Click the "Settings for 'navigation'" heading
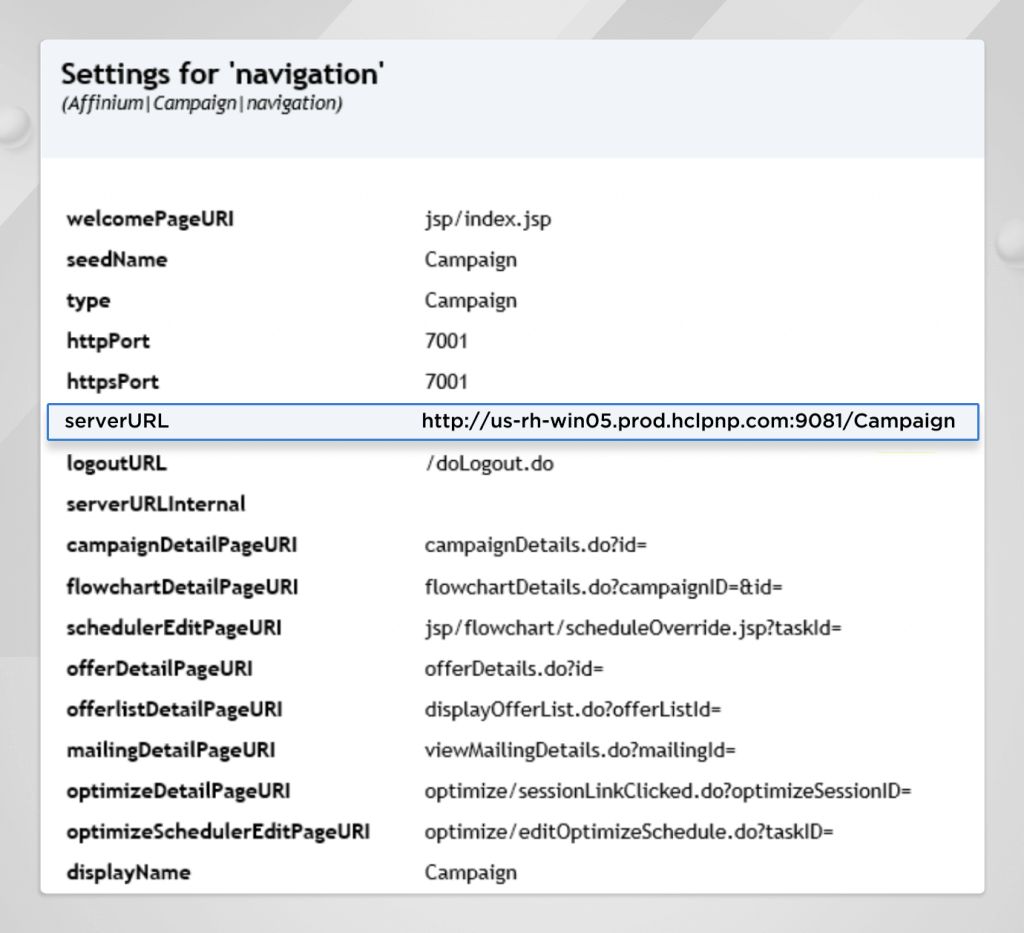This screenshot has width=1024, height=933. point(223,74)
